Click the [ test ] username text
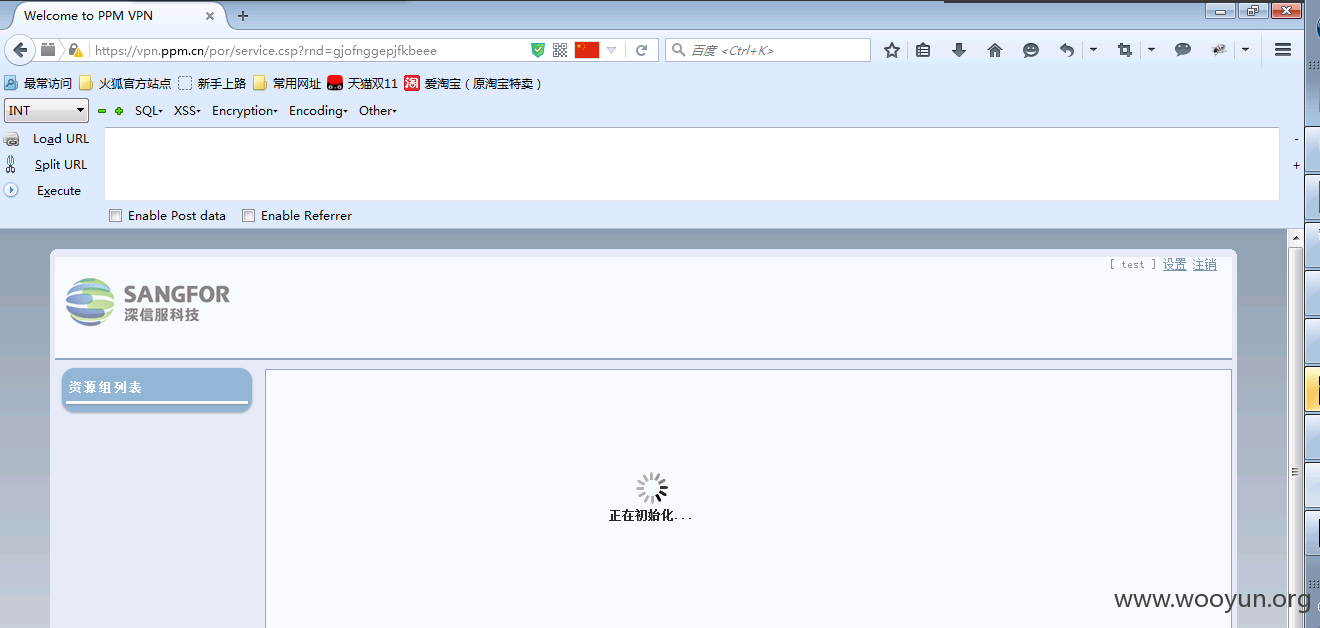Image resolution: width=1320 pixels, height=628 pixels. pyautogui.click(x=1132, y=265)
